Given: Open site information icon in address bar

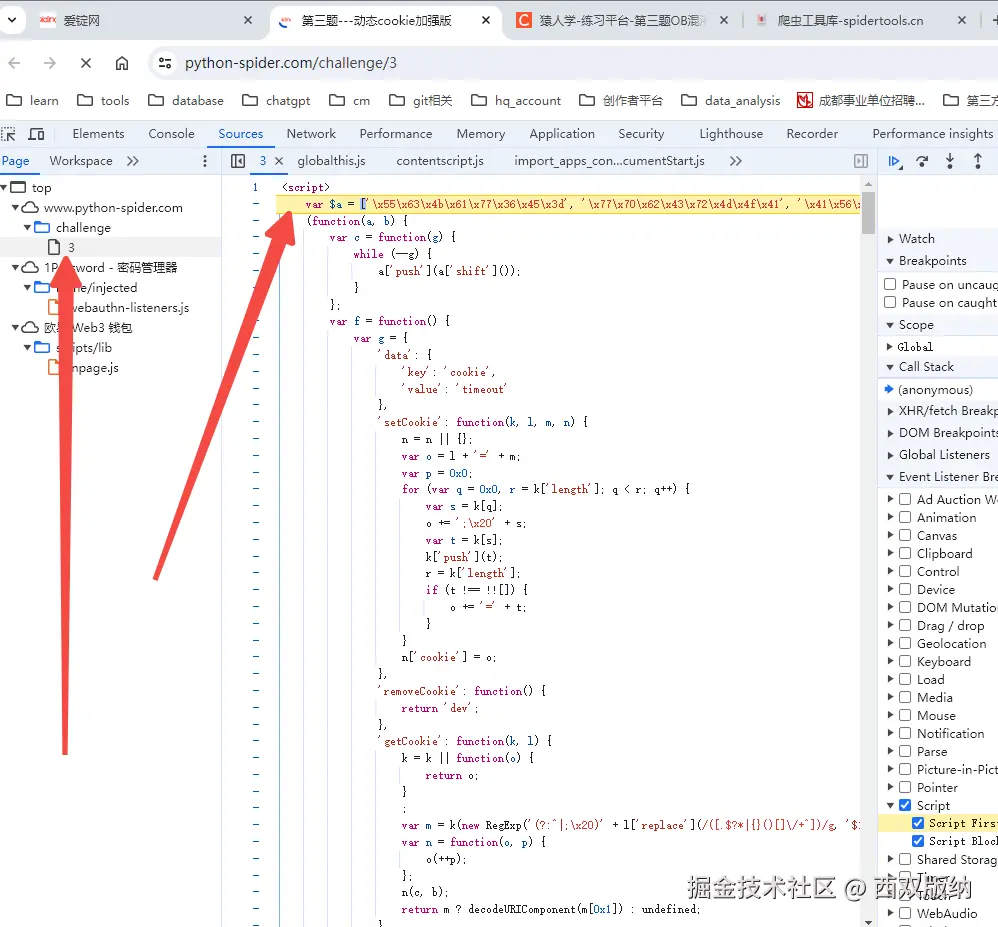Looking at the screenshot, I should click(x=165, y=63).
